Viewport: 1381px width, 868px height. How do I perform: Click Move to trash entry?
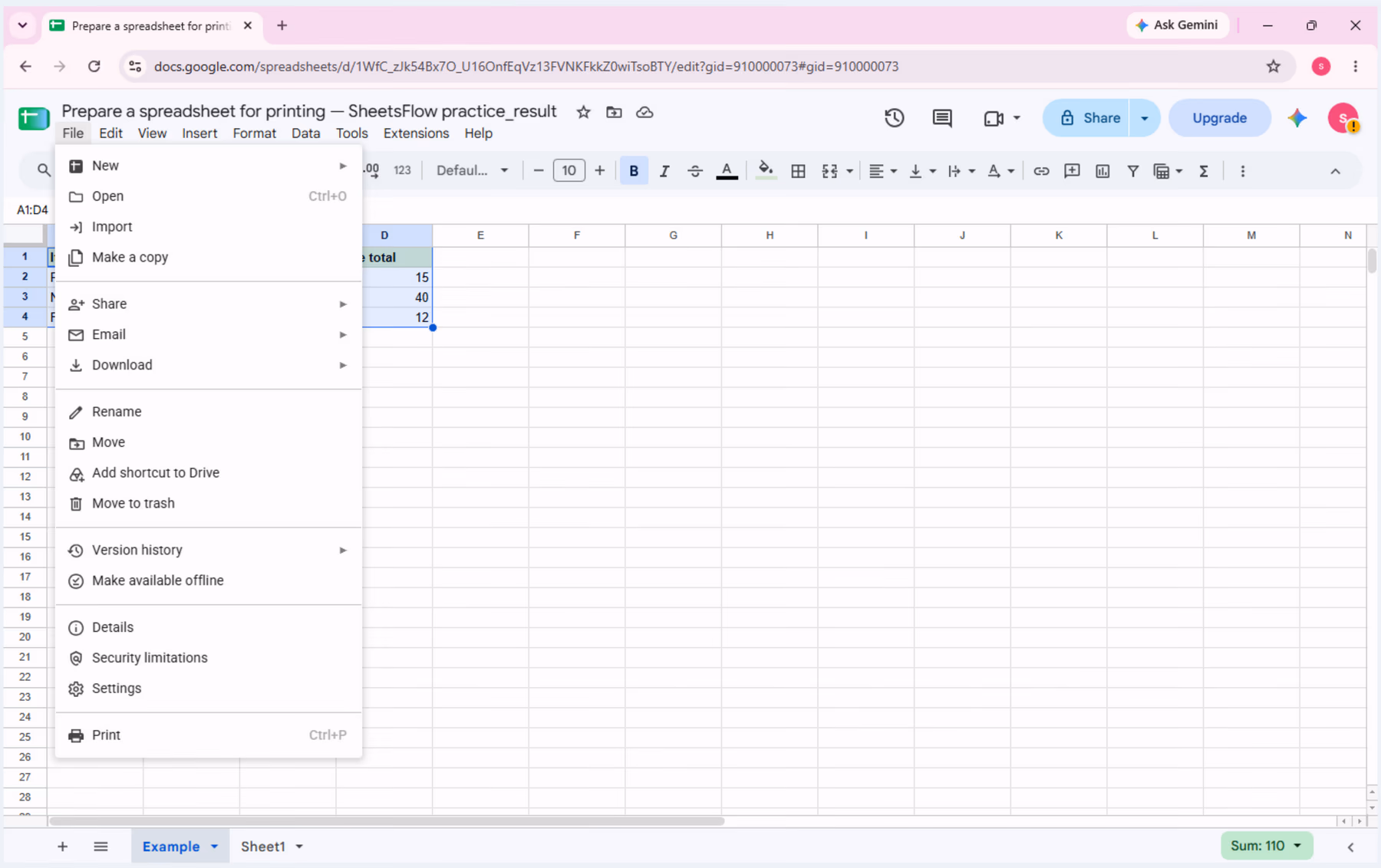[209, 504]
